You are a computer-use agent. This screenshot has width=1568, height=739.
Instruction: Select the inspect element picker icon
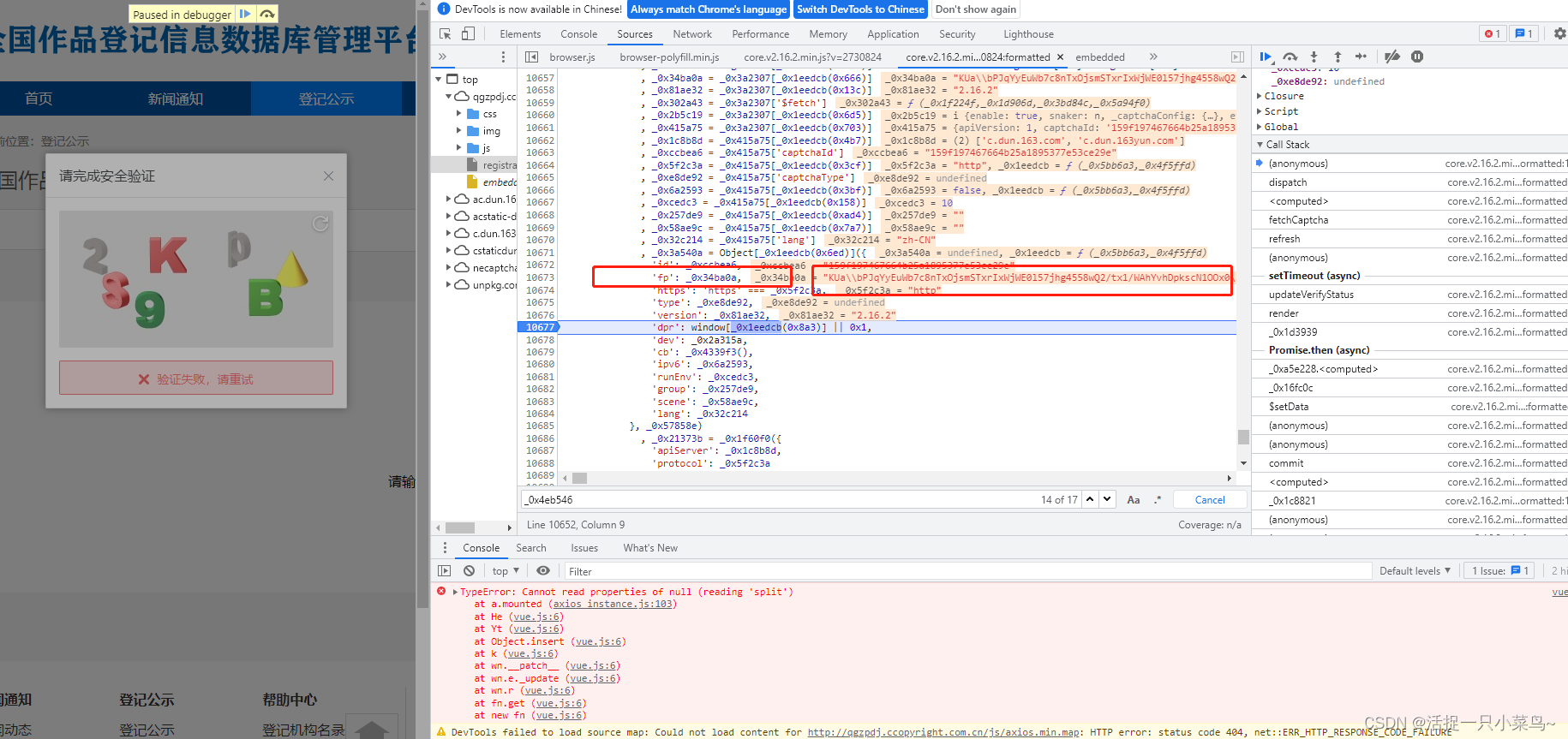446,34
